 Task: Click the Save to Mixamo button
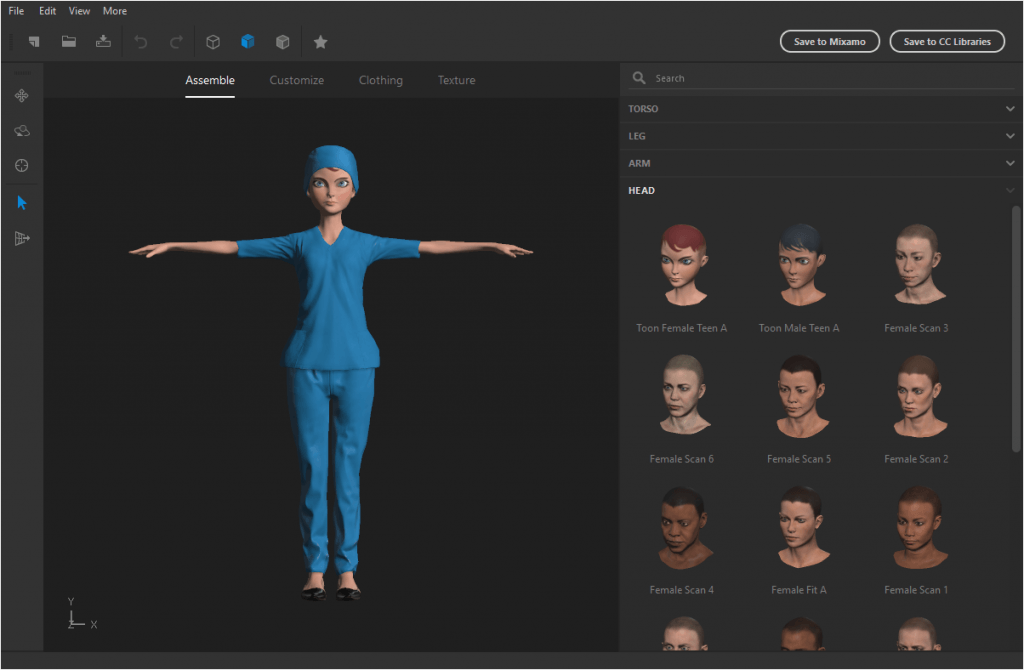click(829, 41)
